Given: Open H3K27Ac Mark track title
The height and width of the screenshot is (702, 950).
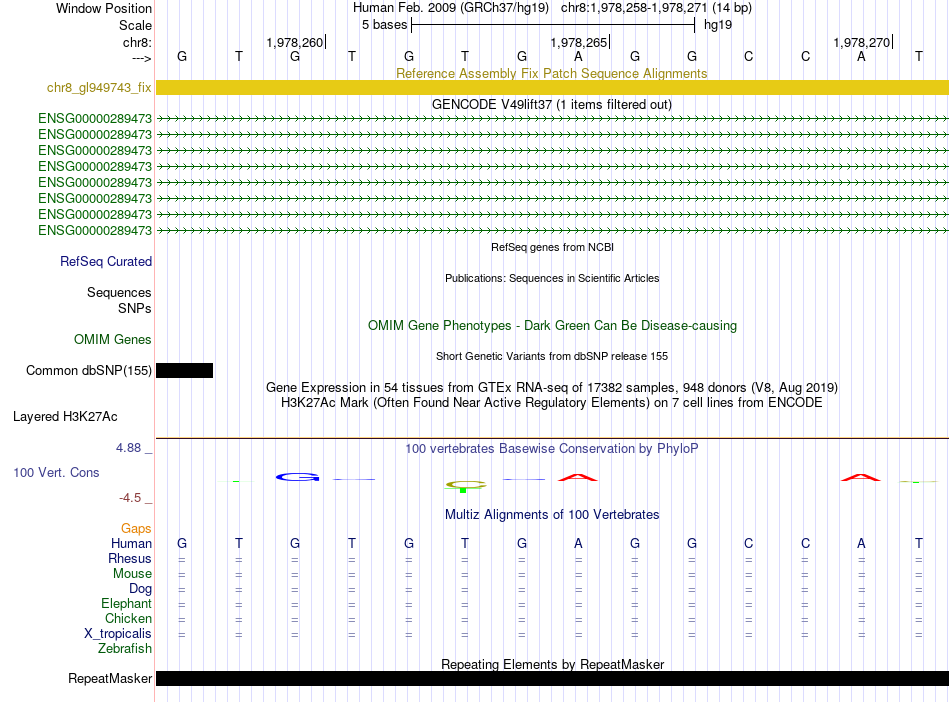Looking at the screenshot, I should pyautogui.click(x=552, y=403).
